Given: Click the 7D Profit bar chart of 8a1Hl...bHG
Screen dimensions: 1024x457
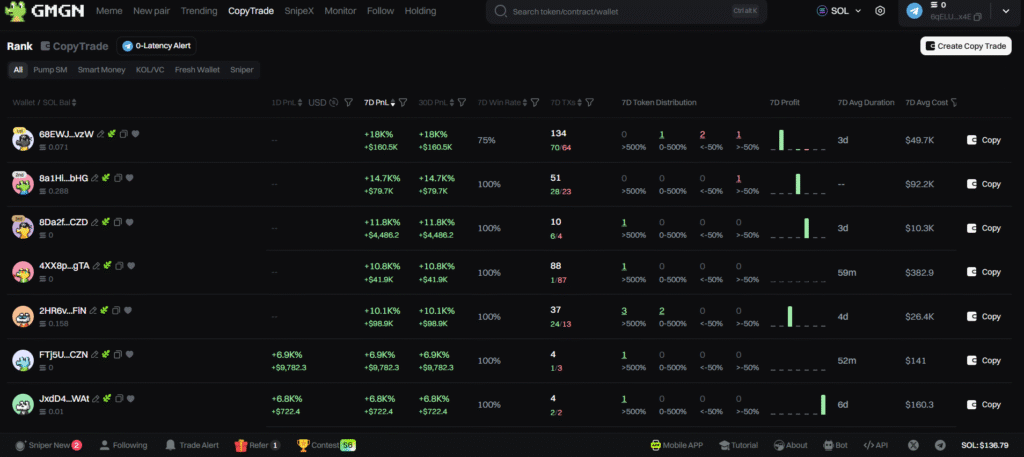Looking at the screenshot, I should [x=798, y=184].
